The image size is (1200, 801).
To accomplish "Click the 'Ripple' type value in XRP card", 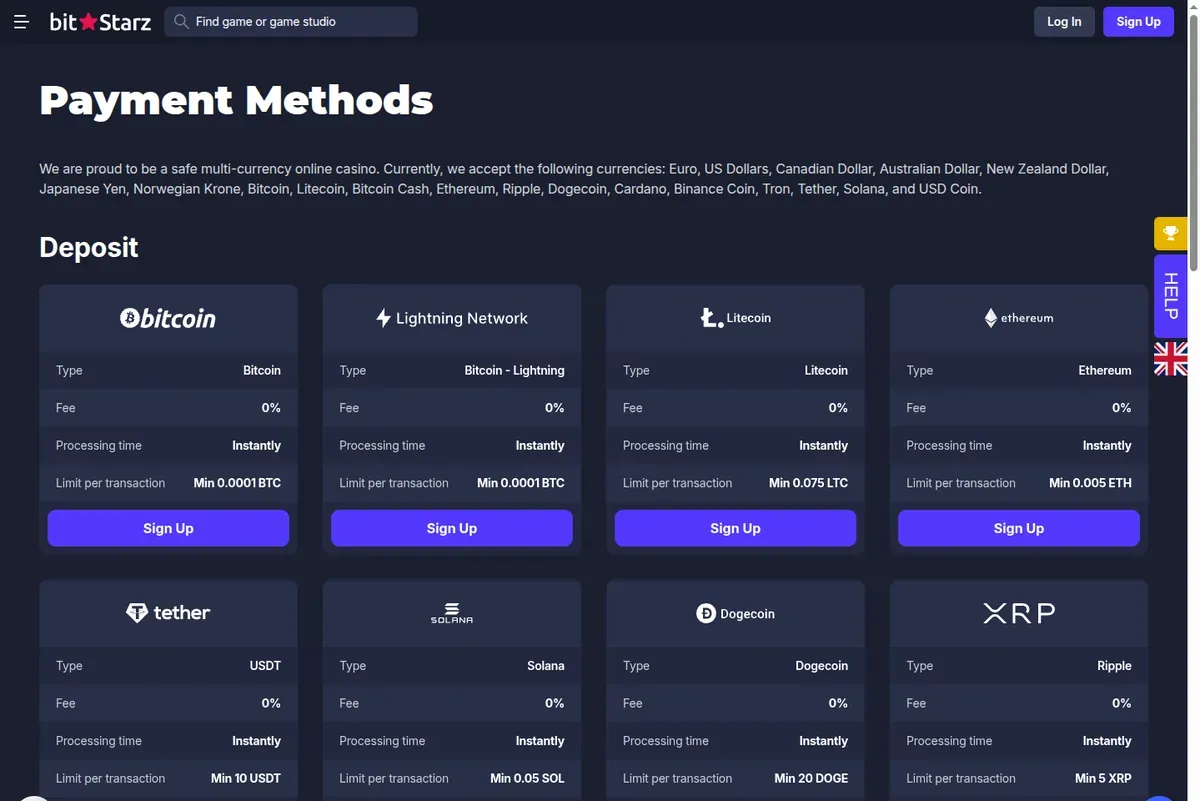I will click(1114, 666).
